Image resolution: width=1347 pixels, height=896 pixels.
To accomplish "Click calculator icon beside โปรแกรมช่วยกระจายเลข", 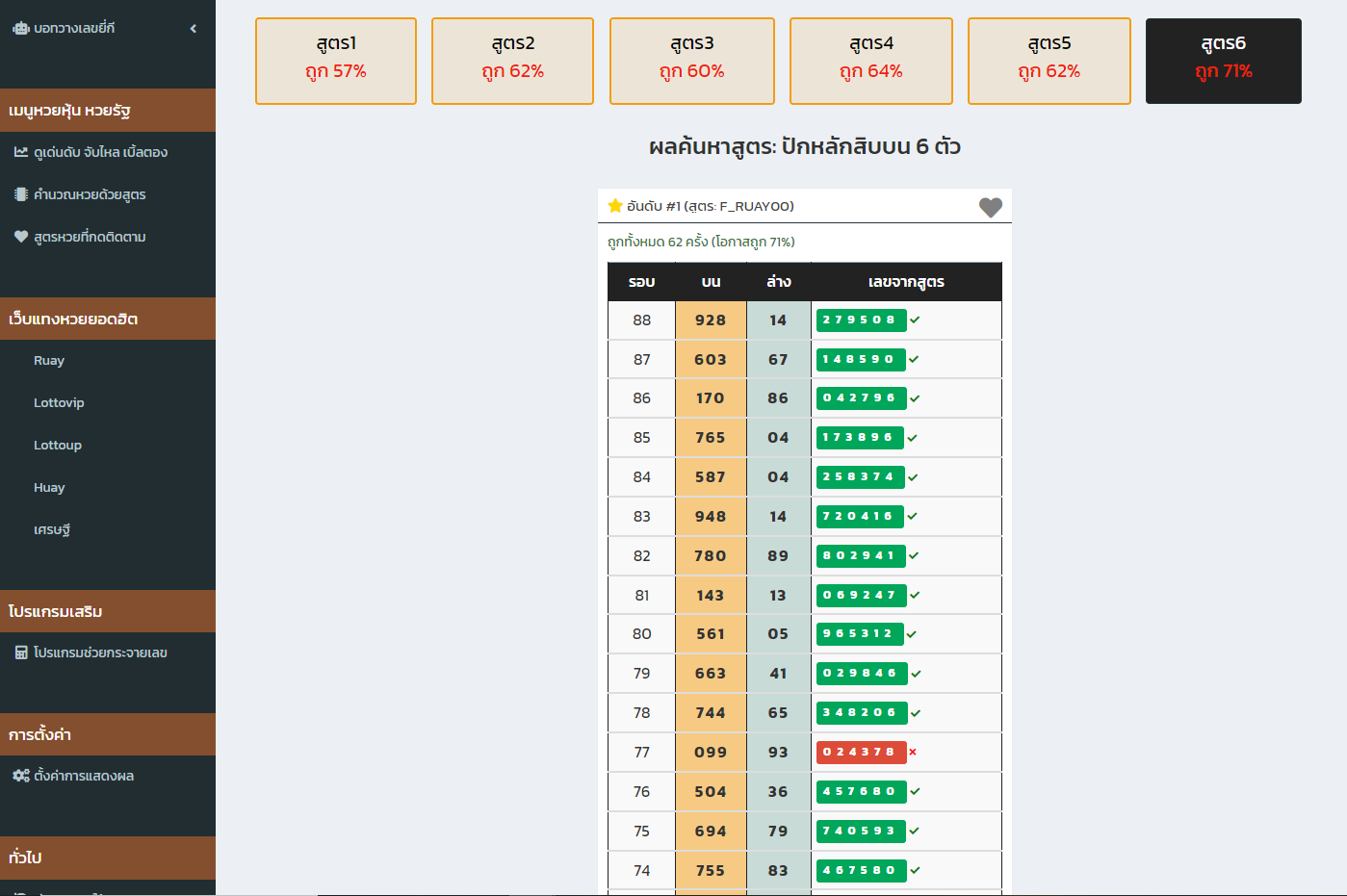I will click(x=21, y=653).
